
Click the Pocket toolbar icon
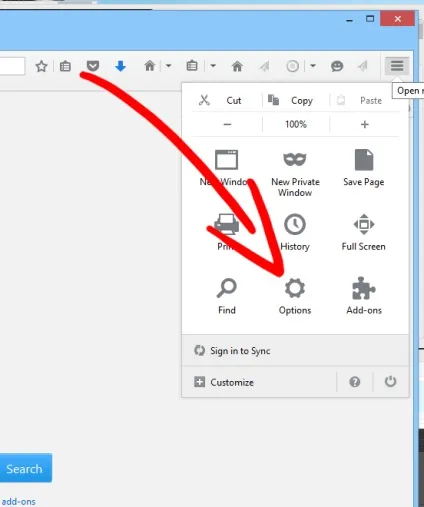click(x=93, y=66)
